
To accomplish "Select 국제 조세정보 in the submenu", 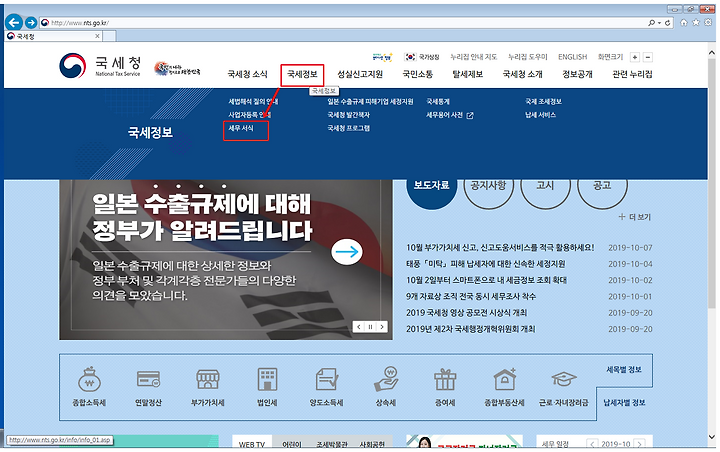I will point(543,102).
